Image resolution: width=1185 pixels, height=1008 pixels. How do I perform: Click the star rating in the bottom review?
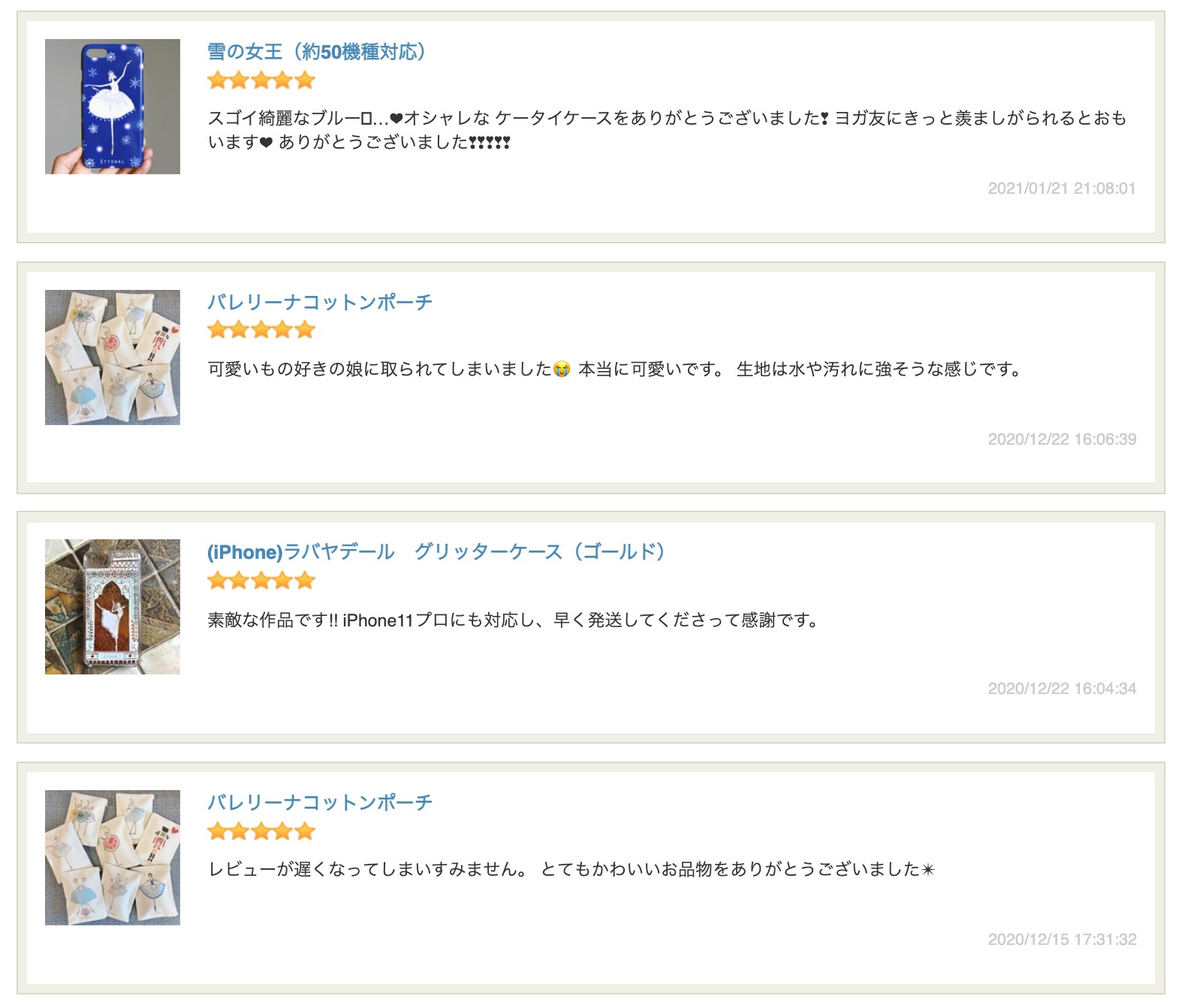pyautogui.click(x=261, y=831)
